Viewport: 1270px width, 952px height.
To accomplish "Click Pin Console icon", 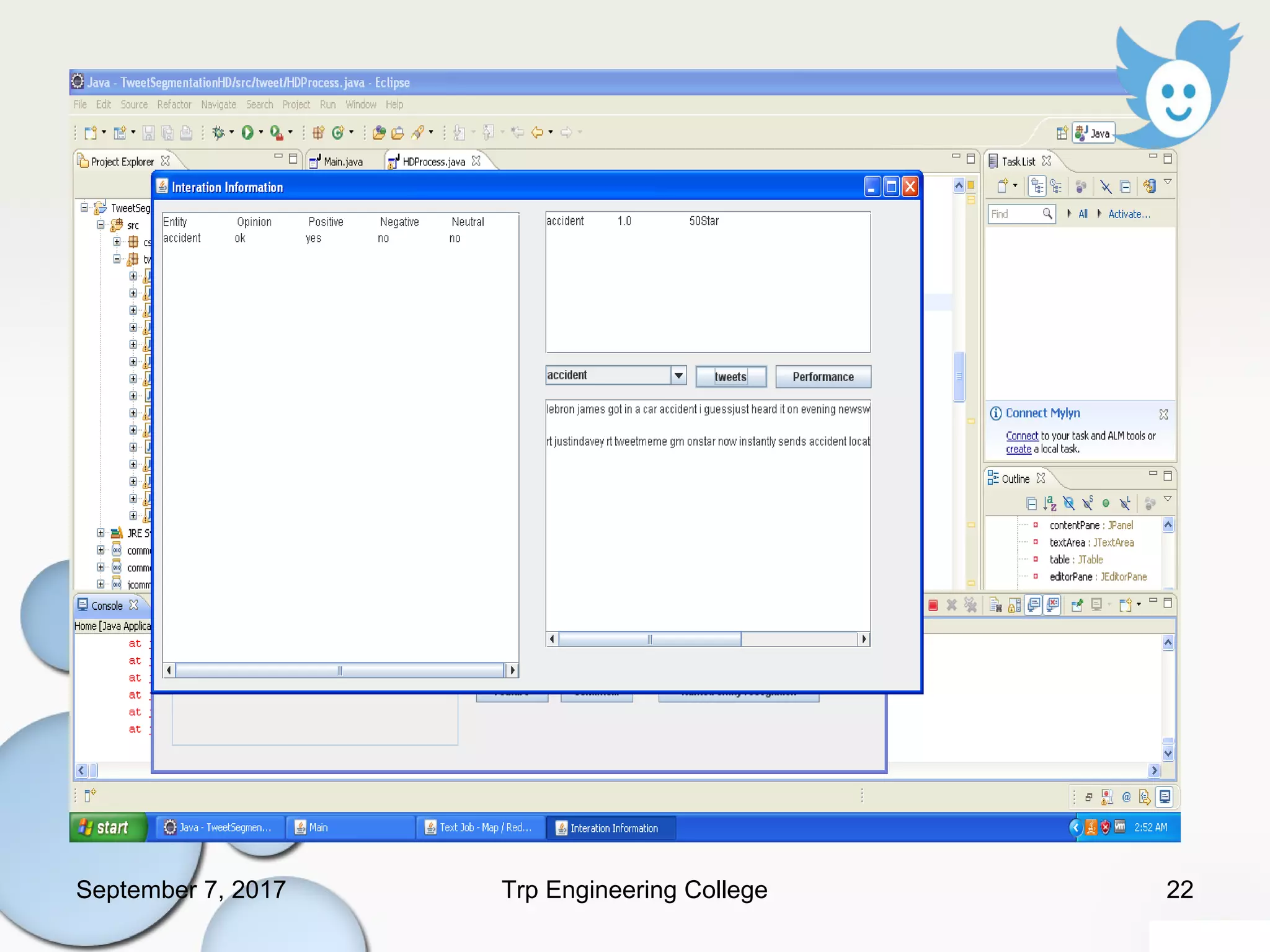I will (1077, 605).
